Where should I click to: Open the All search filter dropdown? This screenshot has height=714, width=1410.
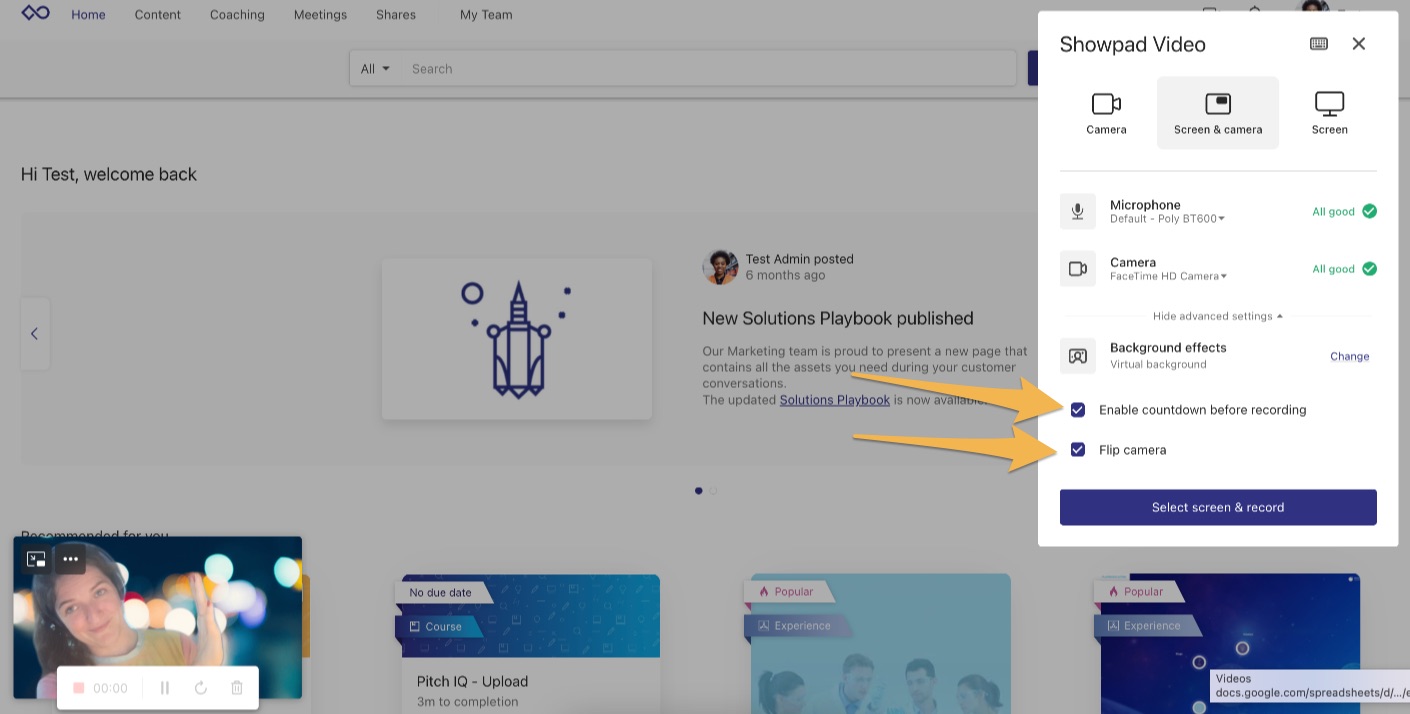pyautogui.click(x=375, y=69)
